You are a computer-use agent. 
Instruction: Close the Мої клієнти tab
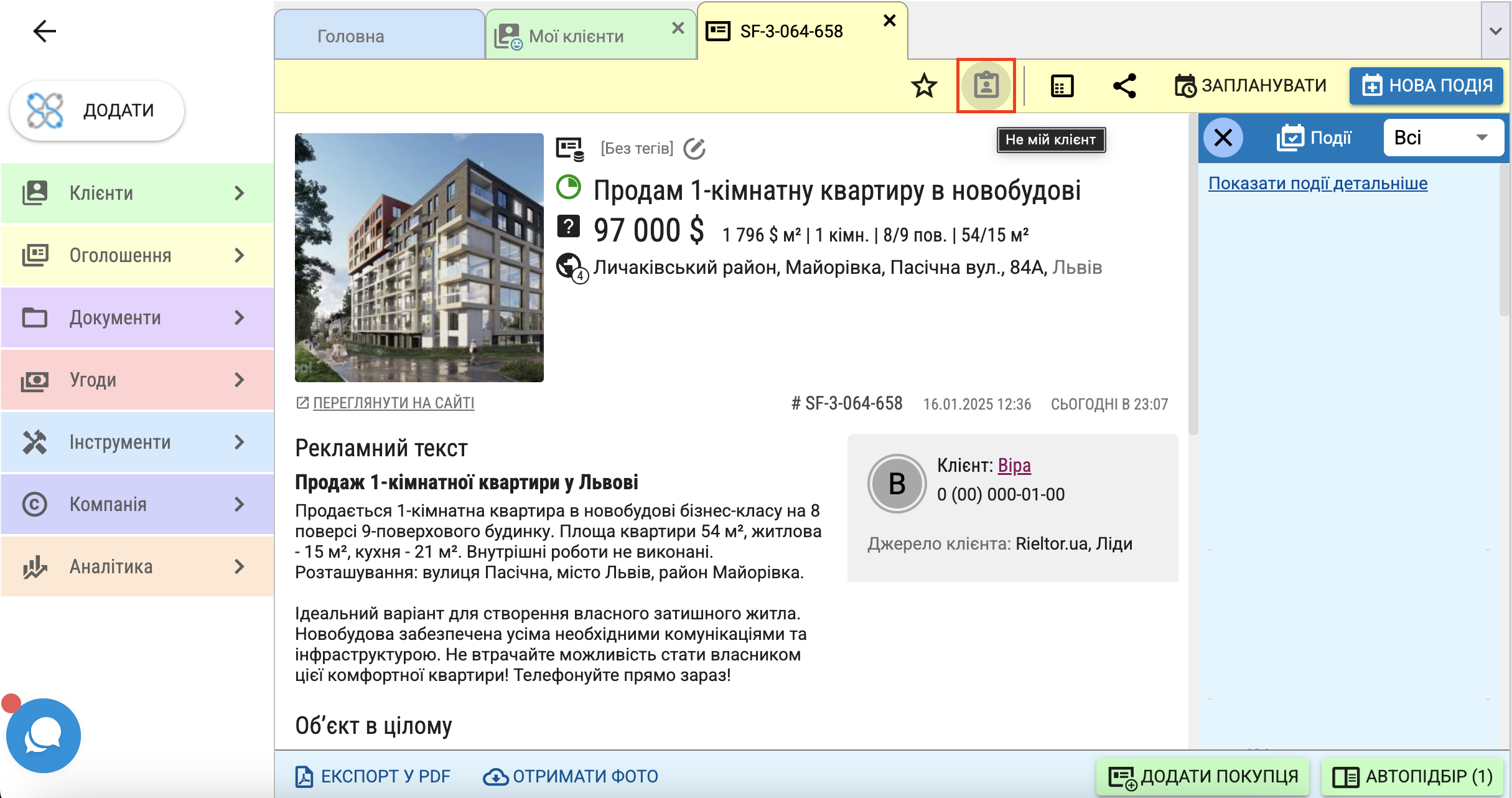[678, 28]
